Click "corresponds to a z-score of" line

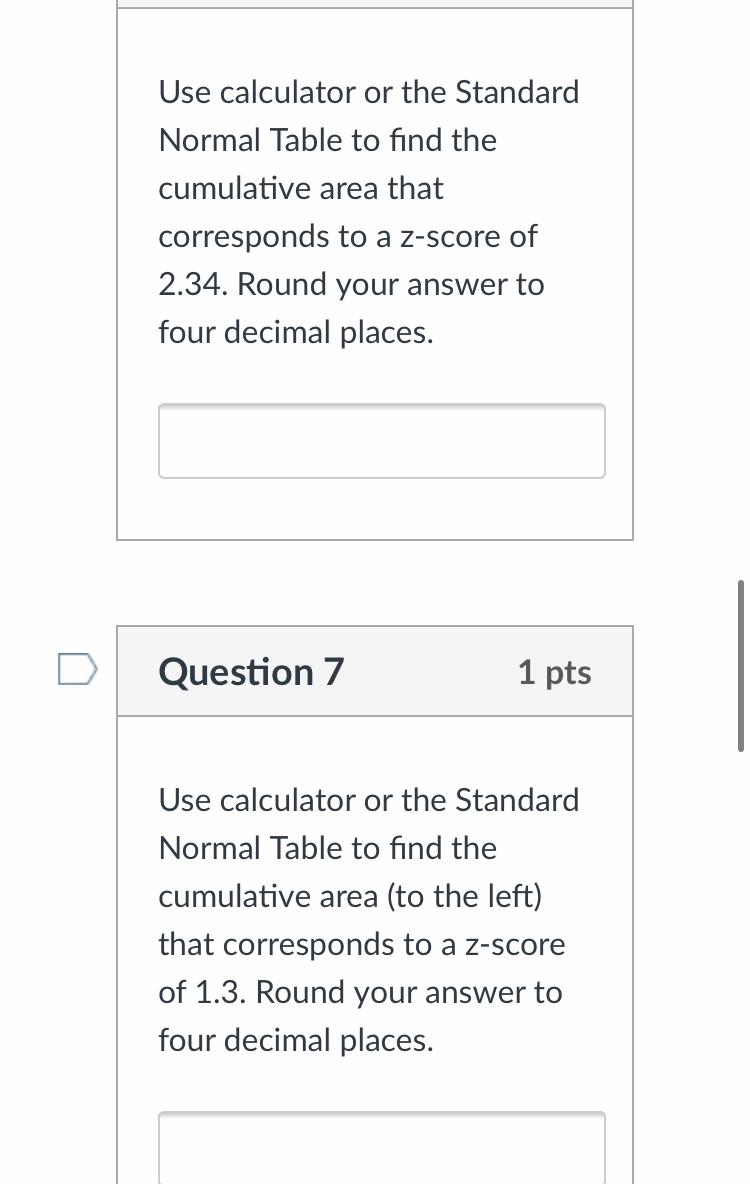tap(347, 237)
